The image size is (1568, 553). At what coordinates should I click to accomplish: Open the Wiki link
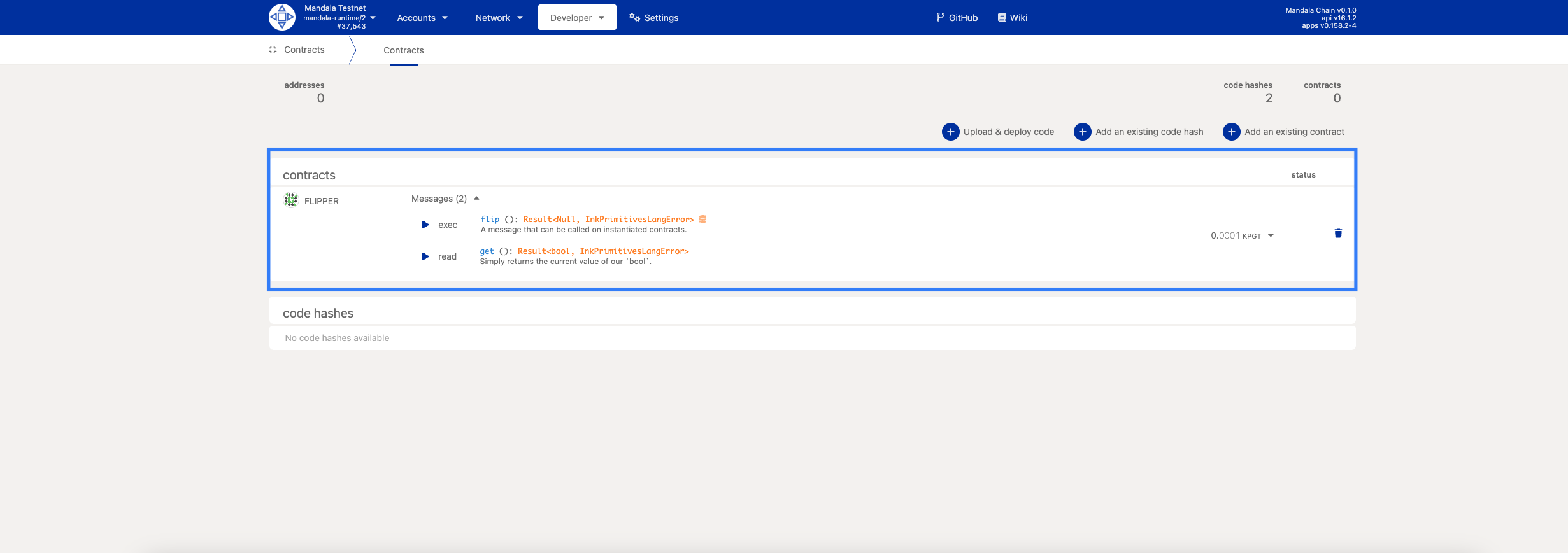pos(1013,18)
